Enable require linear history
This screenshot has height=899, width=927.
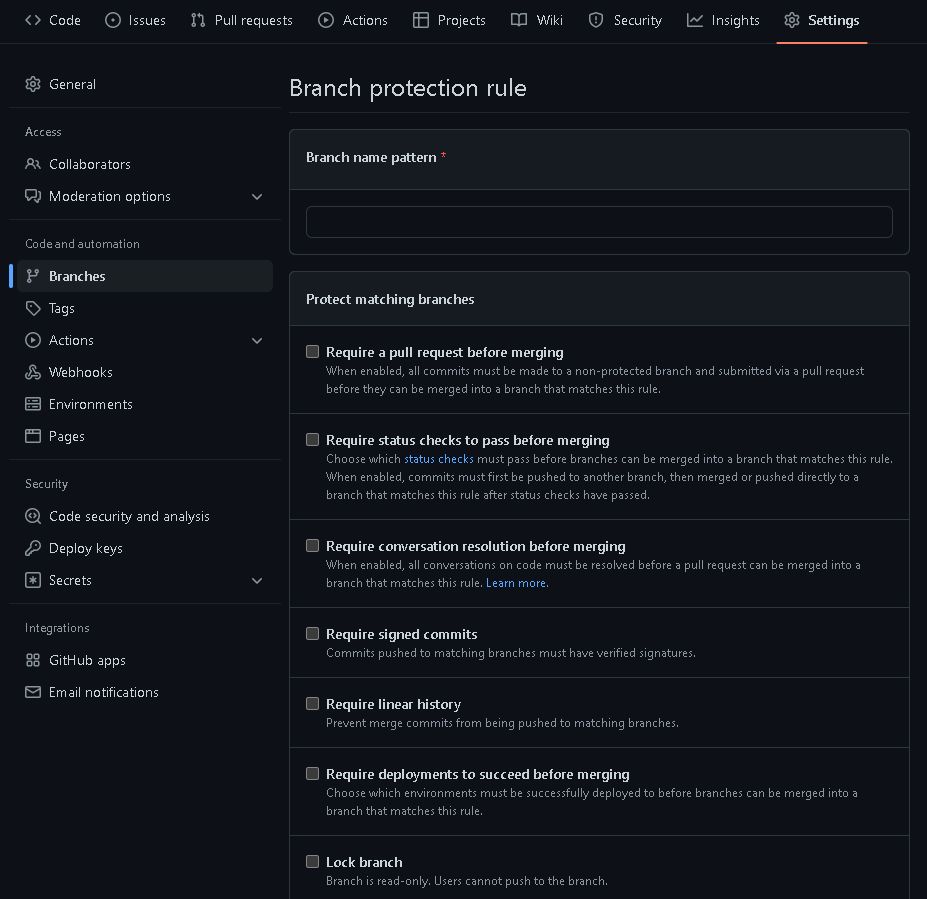pyautogui.click(x=312, y=703)
